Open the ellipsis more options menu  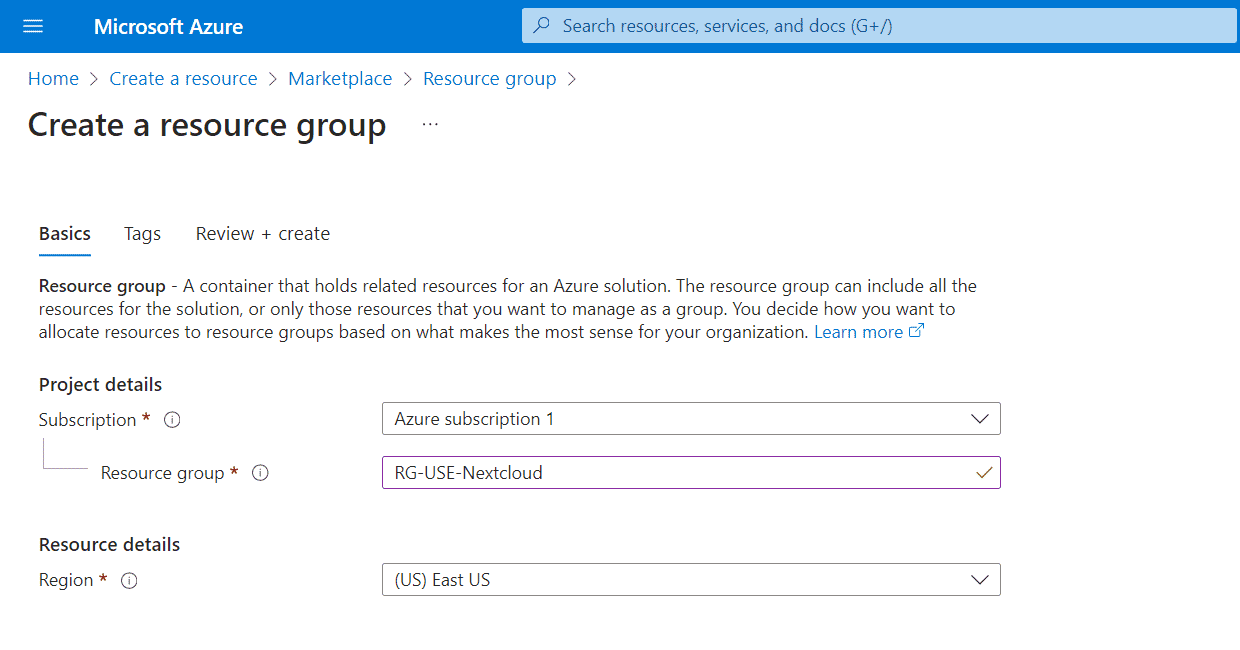[x=430, y=124]
